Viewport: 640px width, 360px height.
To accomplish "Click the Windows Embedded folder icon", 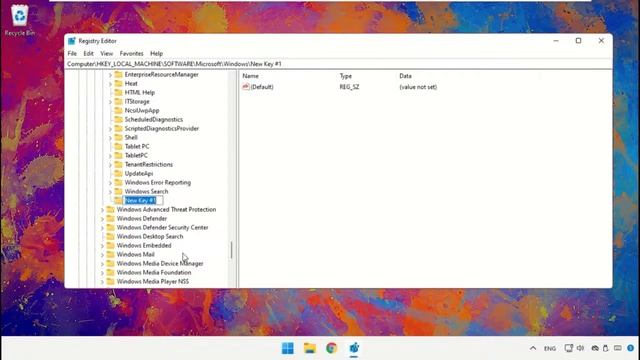I will click(110, 245).
